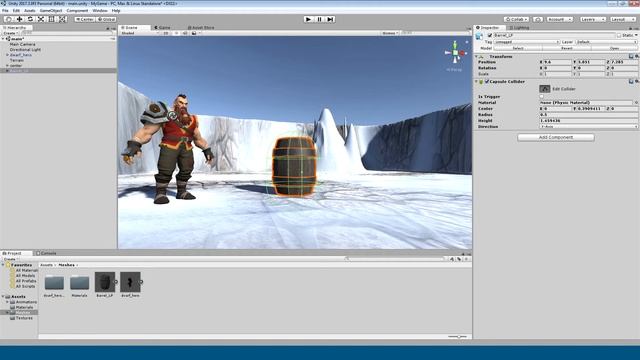Click the model Revert button
This screenshot has width=640, height=360.
click(x=567, y=48)
